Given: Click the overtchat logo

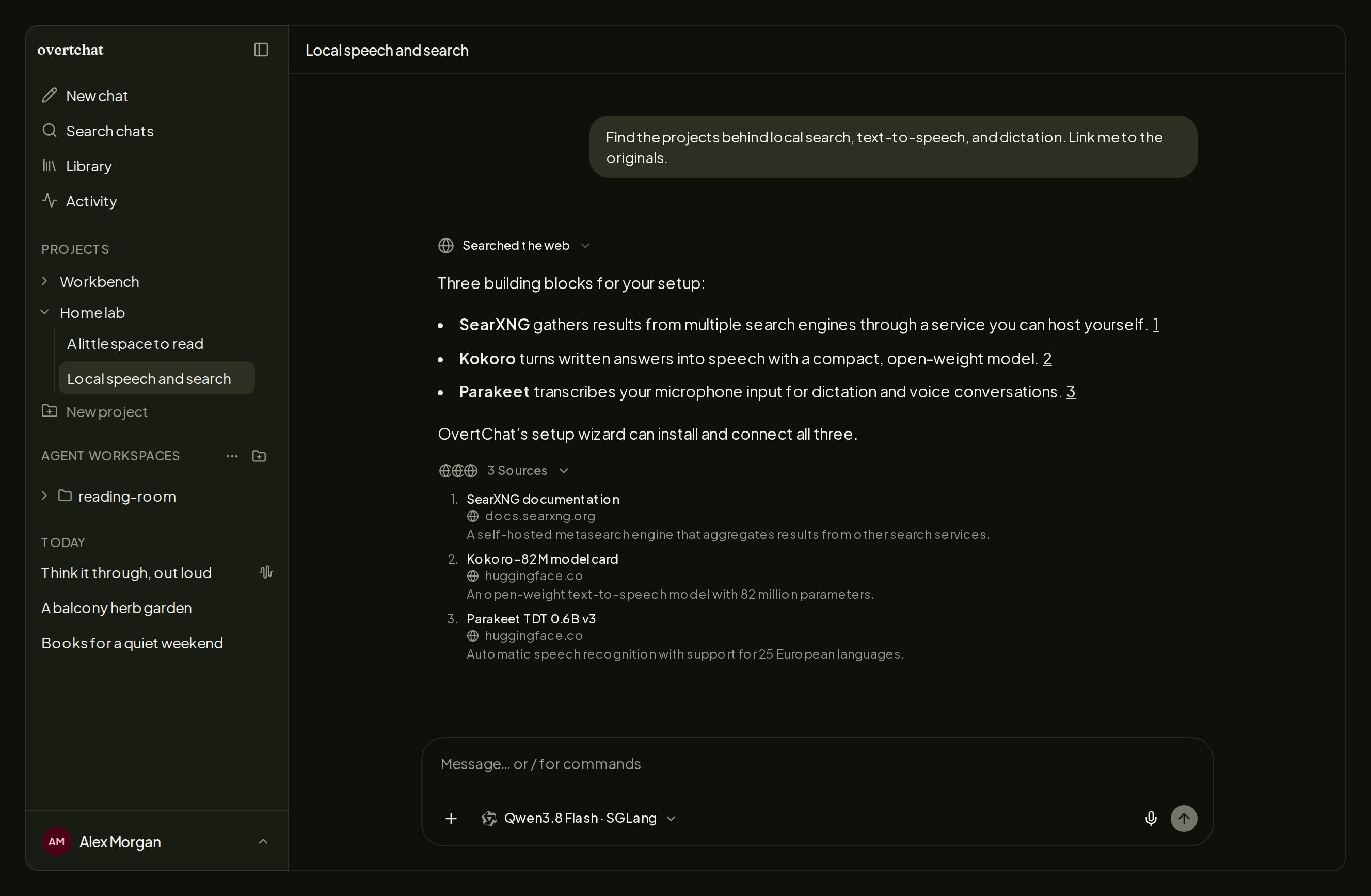Looking at the screenshot, I should coord(70,50).
